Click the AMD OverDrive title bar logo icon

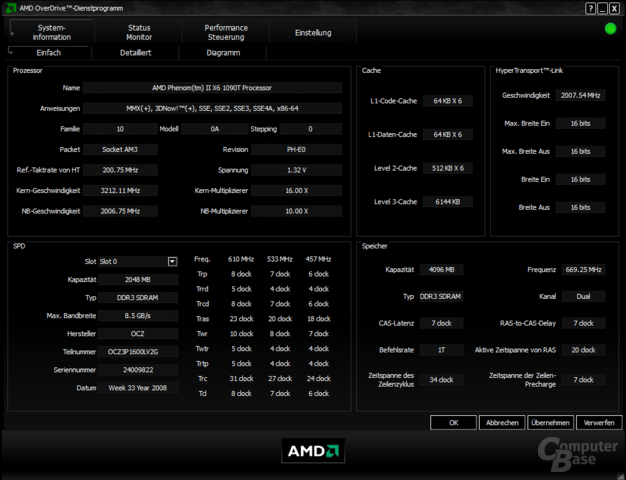coord(11,8)
